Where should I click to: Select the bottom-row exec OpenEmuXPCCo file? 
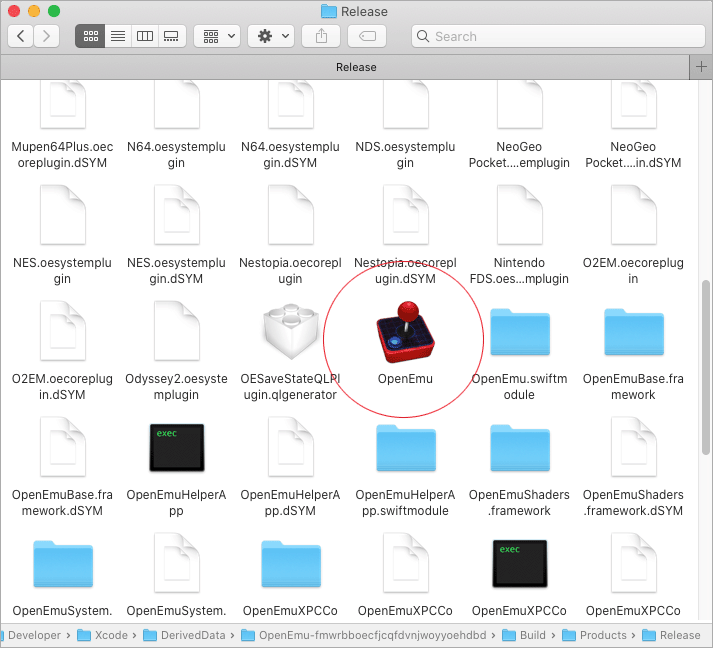(x=520, y=563)
